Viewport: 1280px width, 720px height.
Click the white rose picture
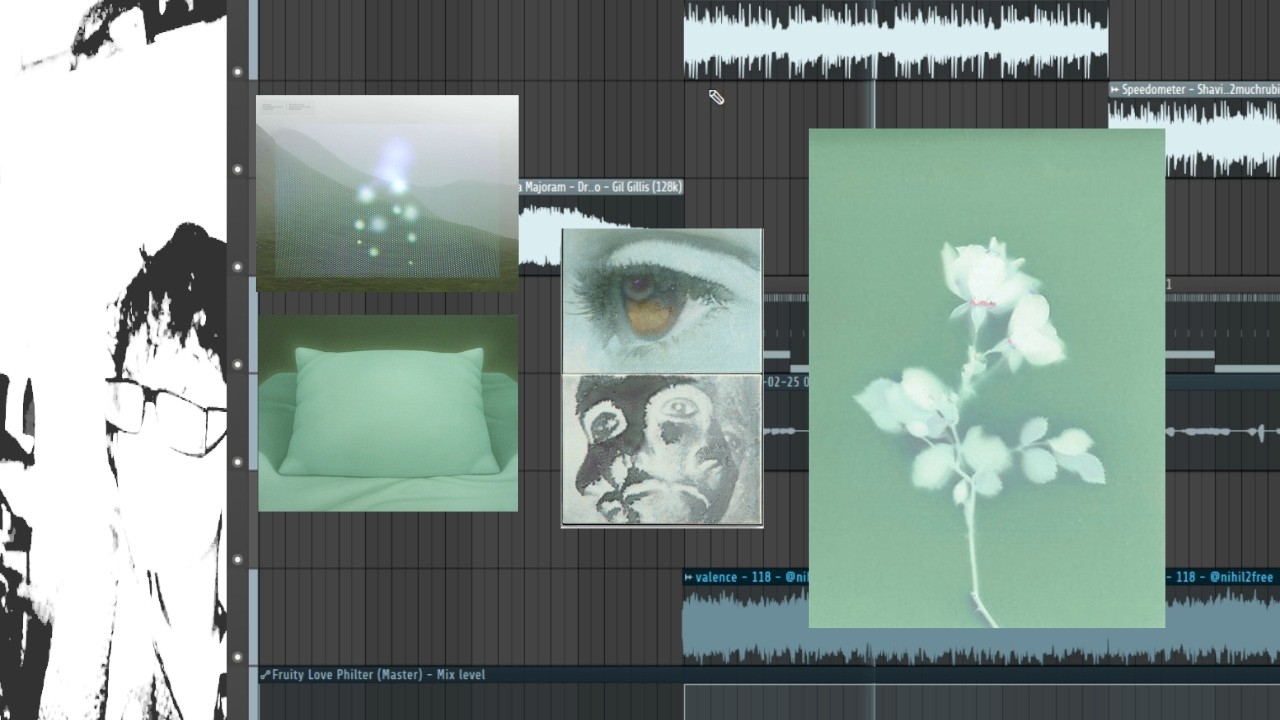point(987,378)
